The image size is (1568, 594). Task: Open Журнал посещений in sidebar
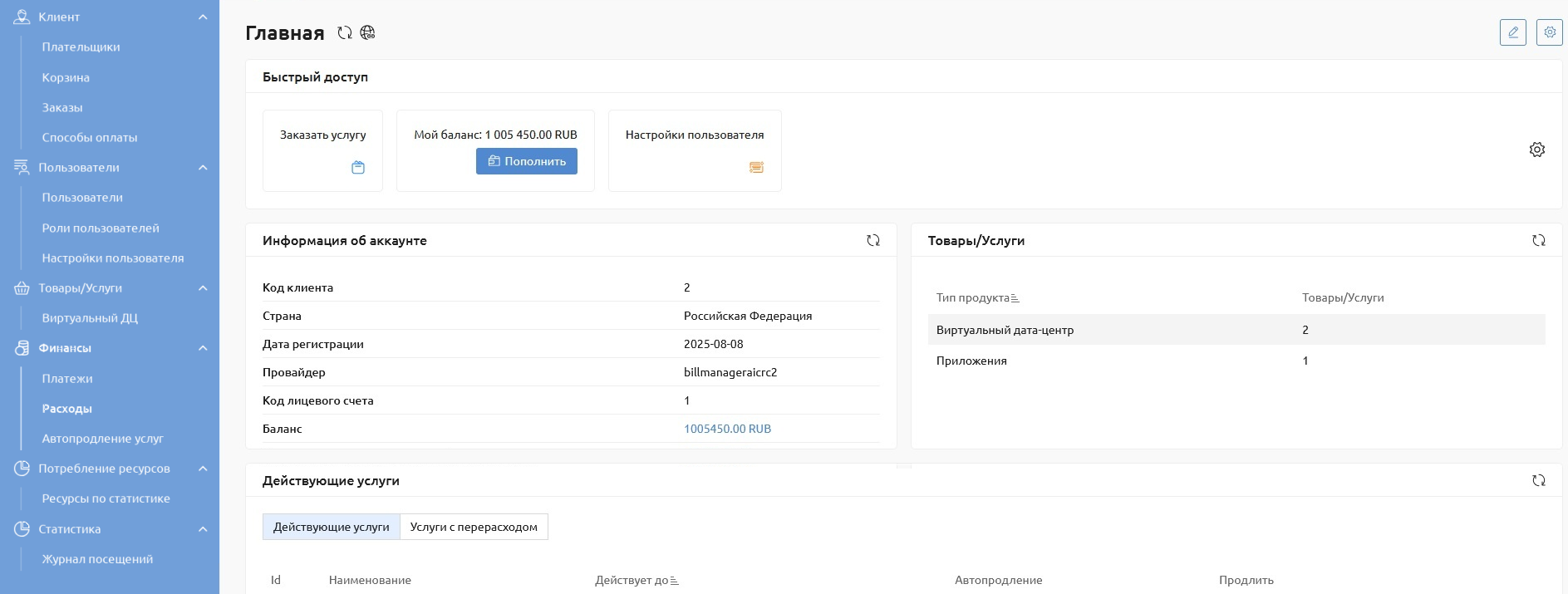pos(97,559)
